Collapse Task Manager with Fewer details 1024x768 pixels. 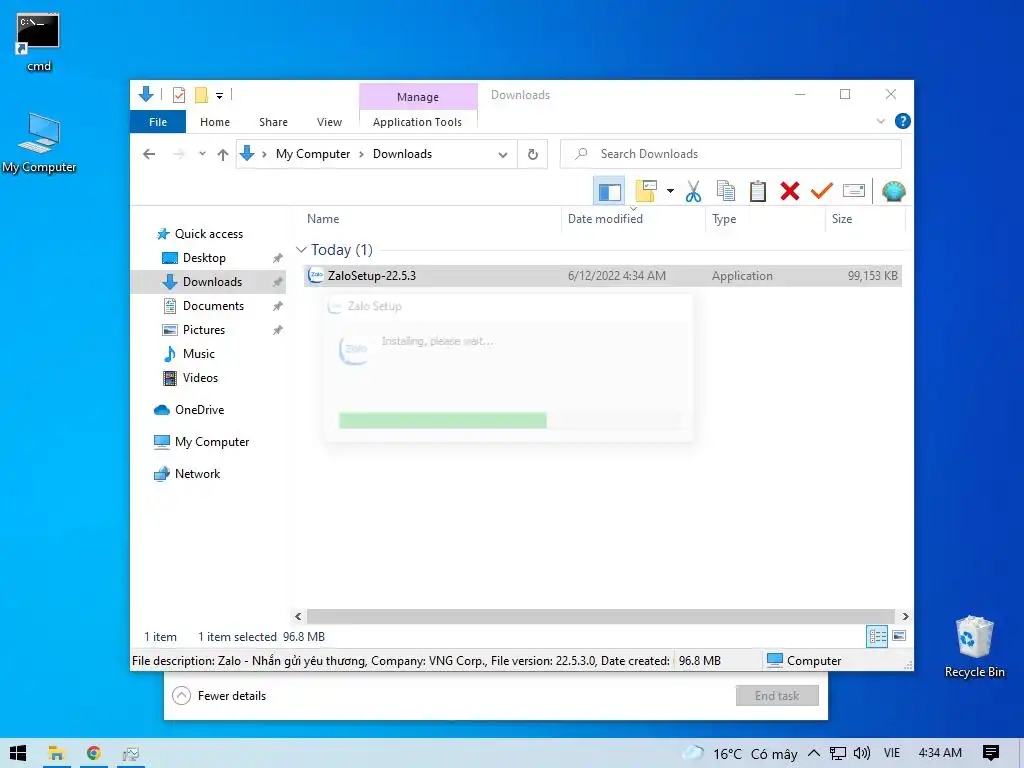219,696
